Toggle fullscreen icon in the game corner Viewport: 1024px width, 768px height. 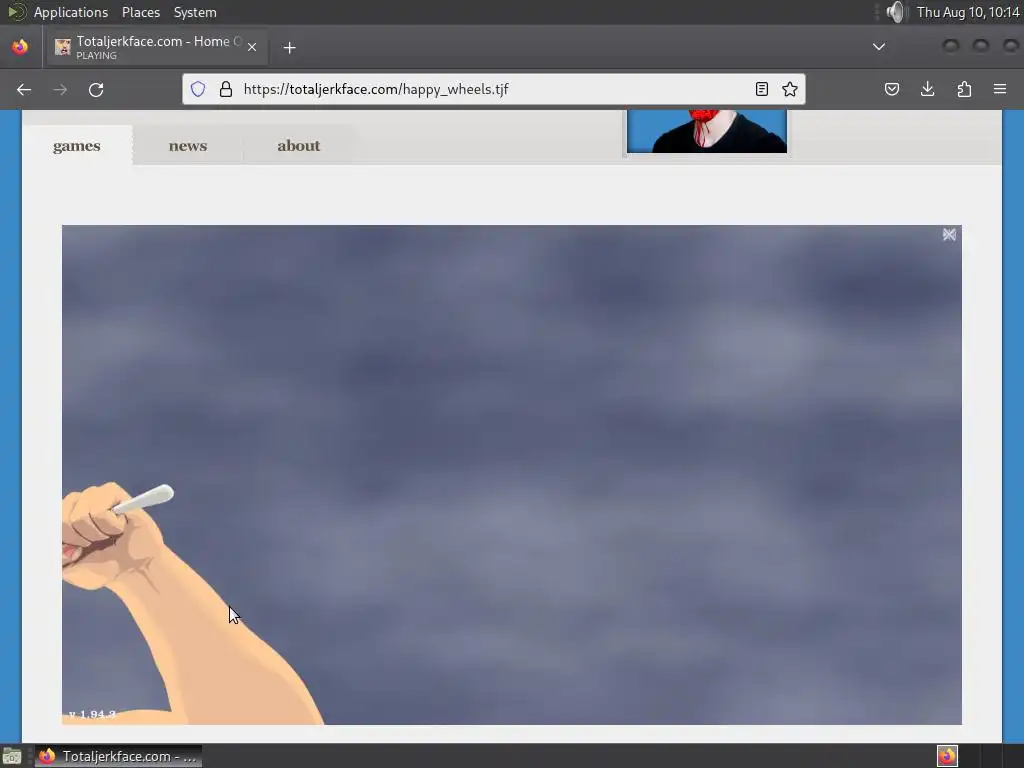(x=949, y=234)
